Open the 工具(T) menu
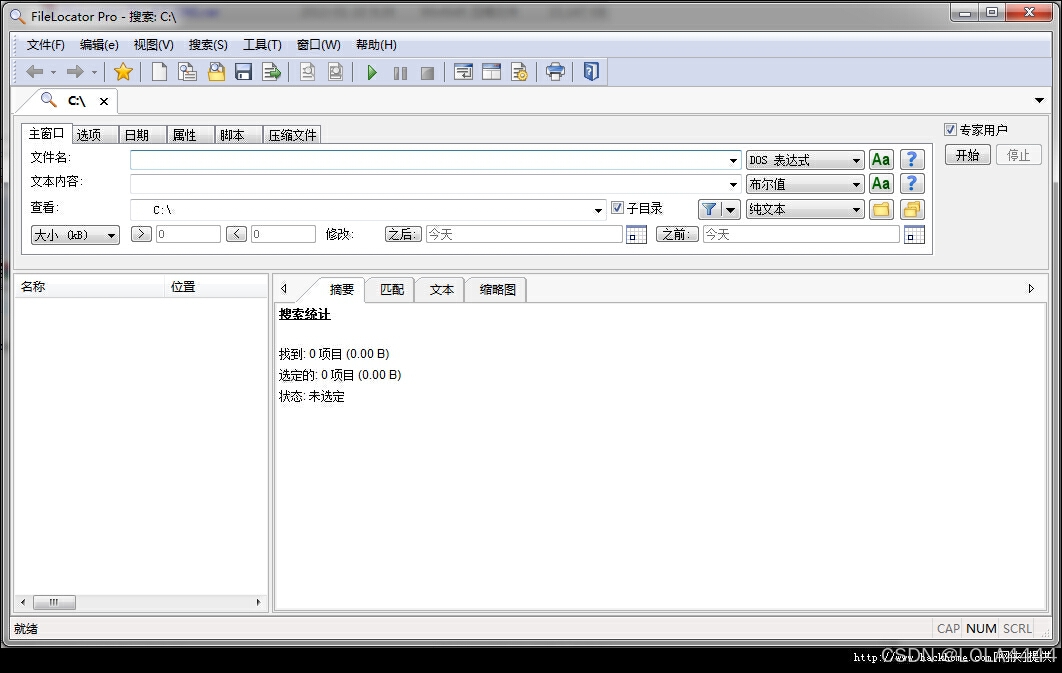The width and height of the screenshot is (1062, 673). pyautogui.click(x=262, y=45)
